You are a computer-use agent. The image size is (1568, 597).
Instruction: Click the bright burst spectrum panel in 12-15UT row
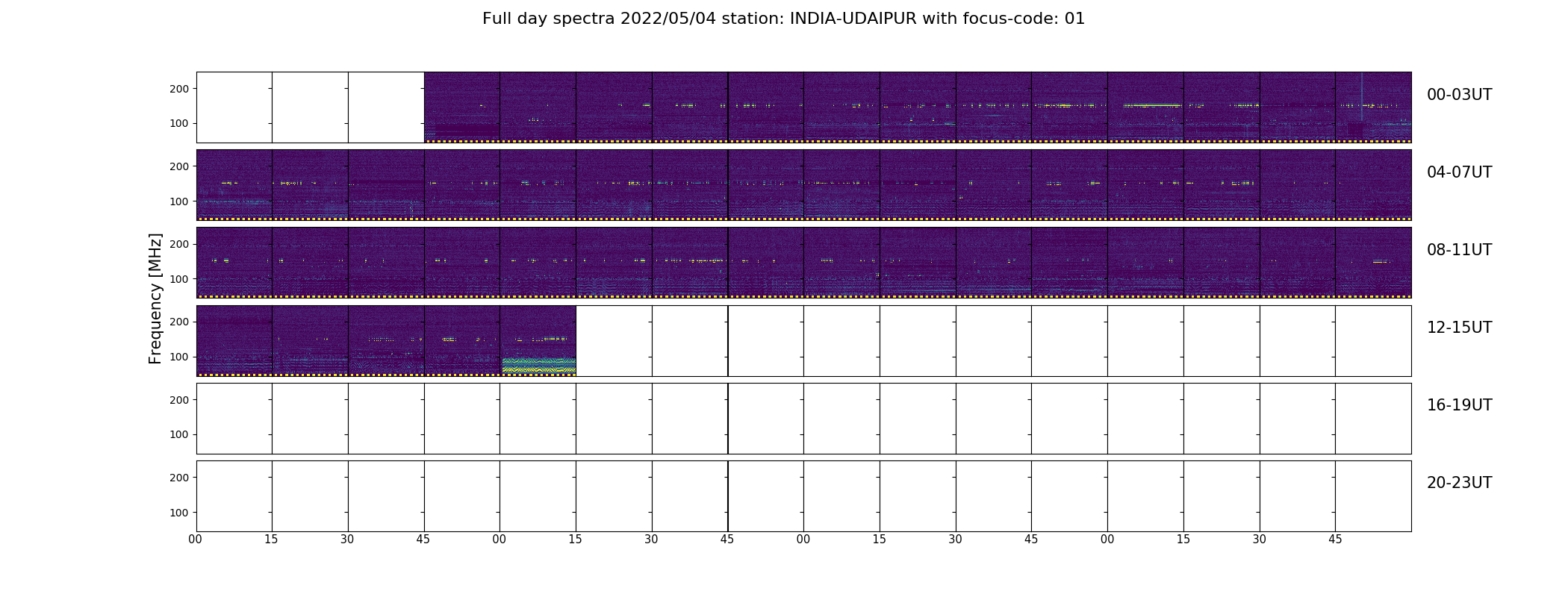[538, 340]
